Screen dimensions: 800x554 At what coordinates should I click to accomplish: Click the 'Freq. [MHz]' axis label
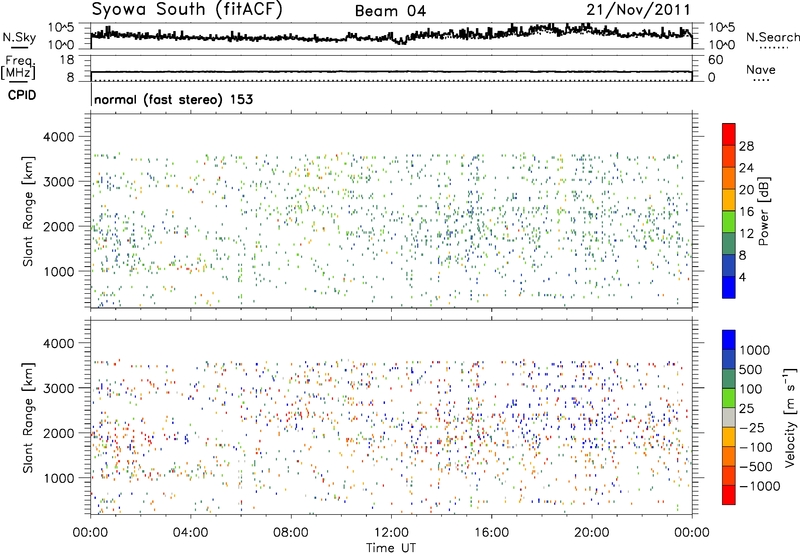18,67
